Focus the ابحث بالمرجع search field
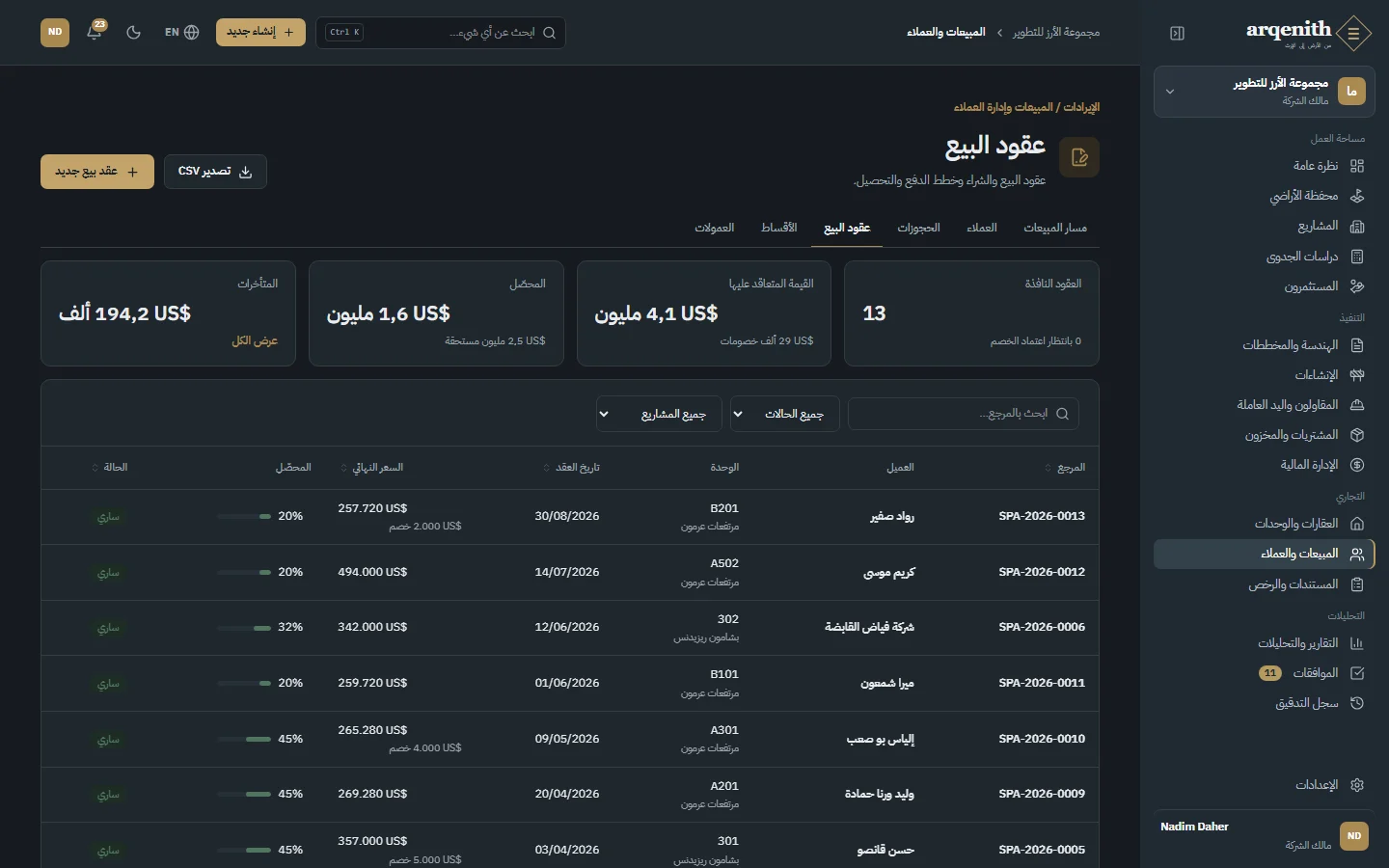 (963, 414)
